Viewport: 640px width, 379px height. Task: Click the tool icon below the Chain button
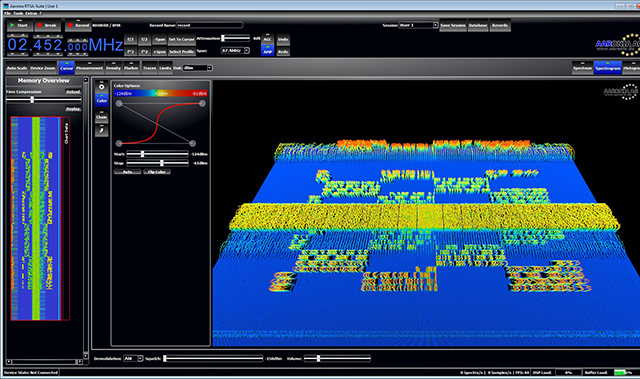click(102, 130)
